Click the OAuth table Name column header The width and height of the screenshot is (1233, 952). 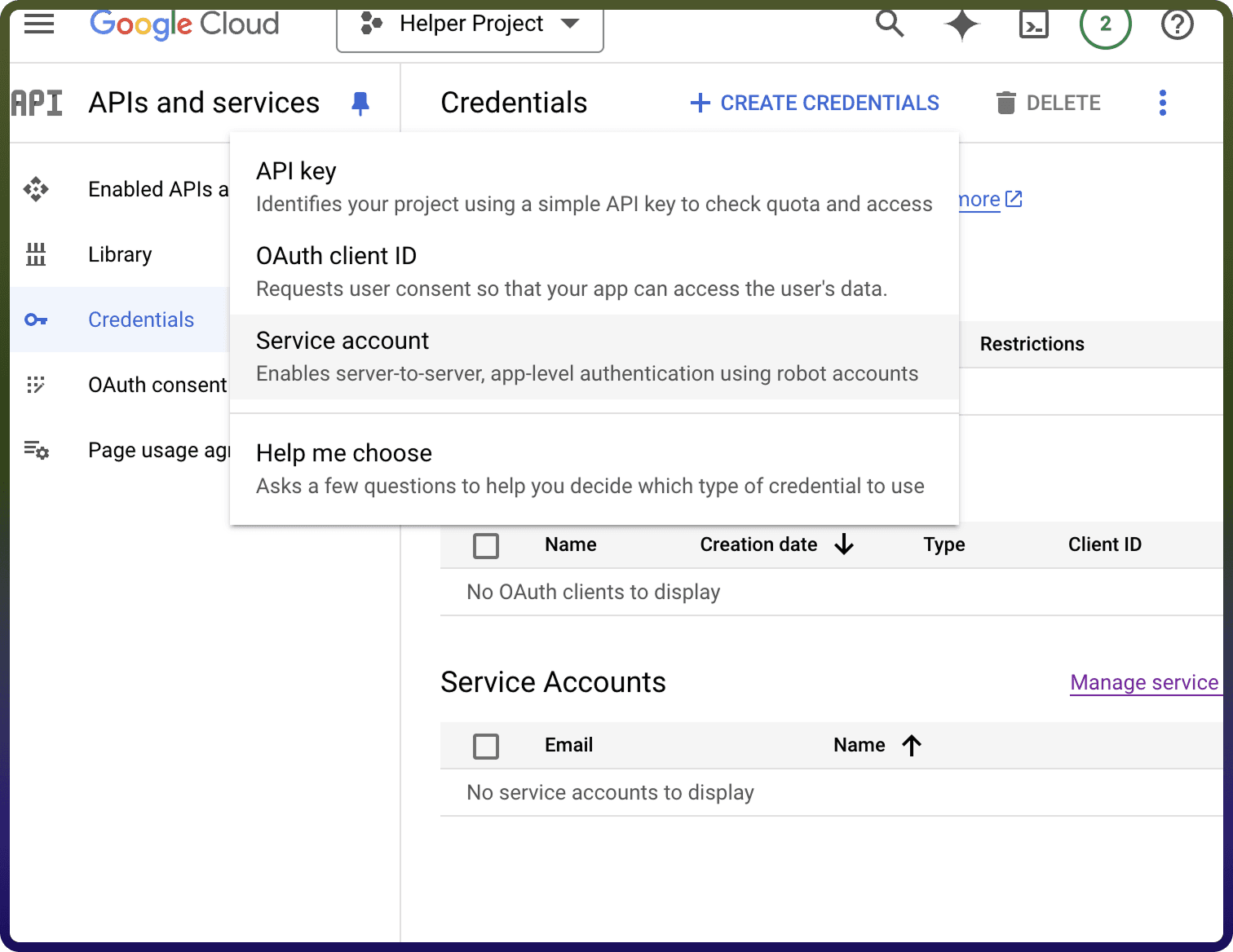point(571,544)
